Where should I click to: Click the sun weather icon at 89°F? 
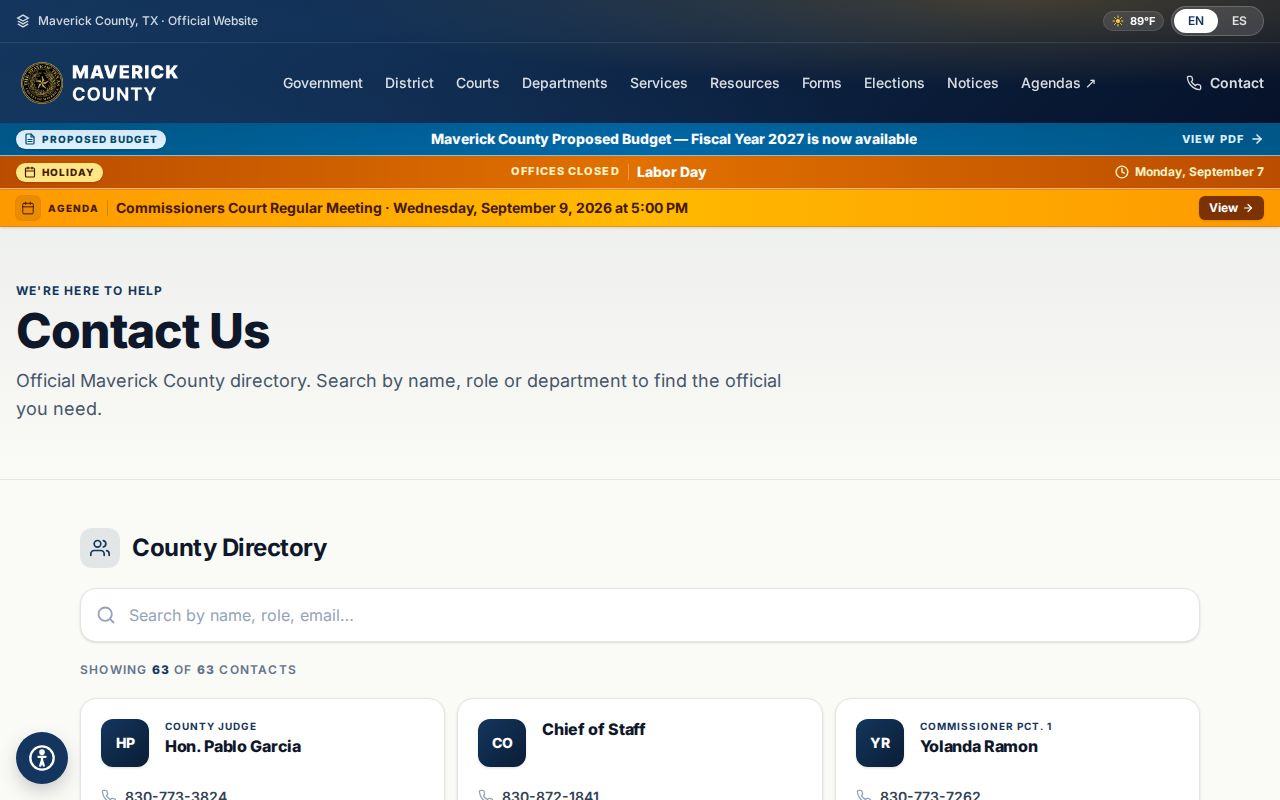point(1118,21)
